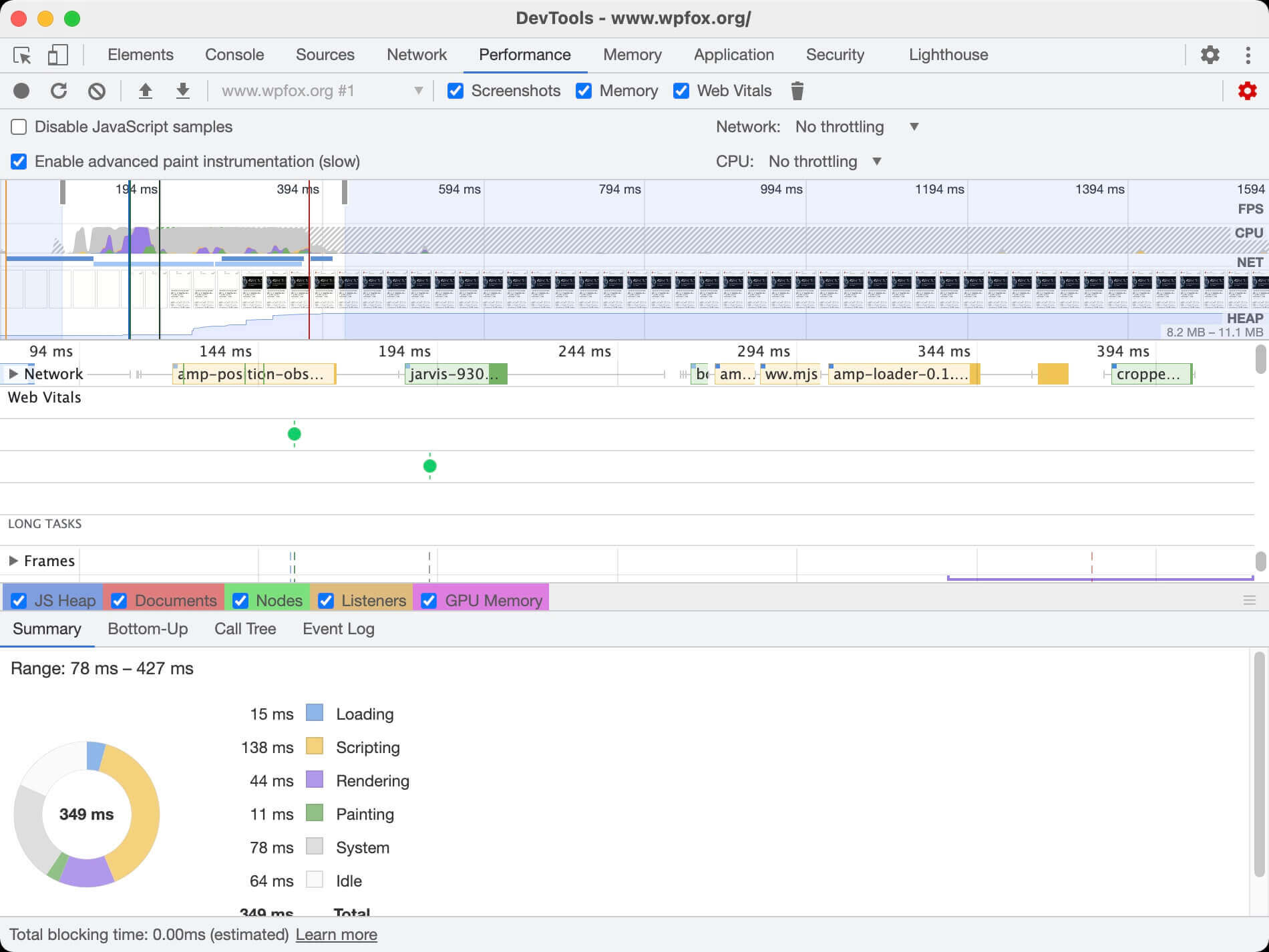Grab the overview left selection handle
1269x952 pixels.
tap(63, 192)
